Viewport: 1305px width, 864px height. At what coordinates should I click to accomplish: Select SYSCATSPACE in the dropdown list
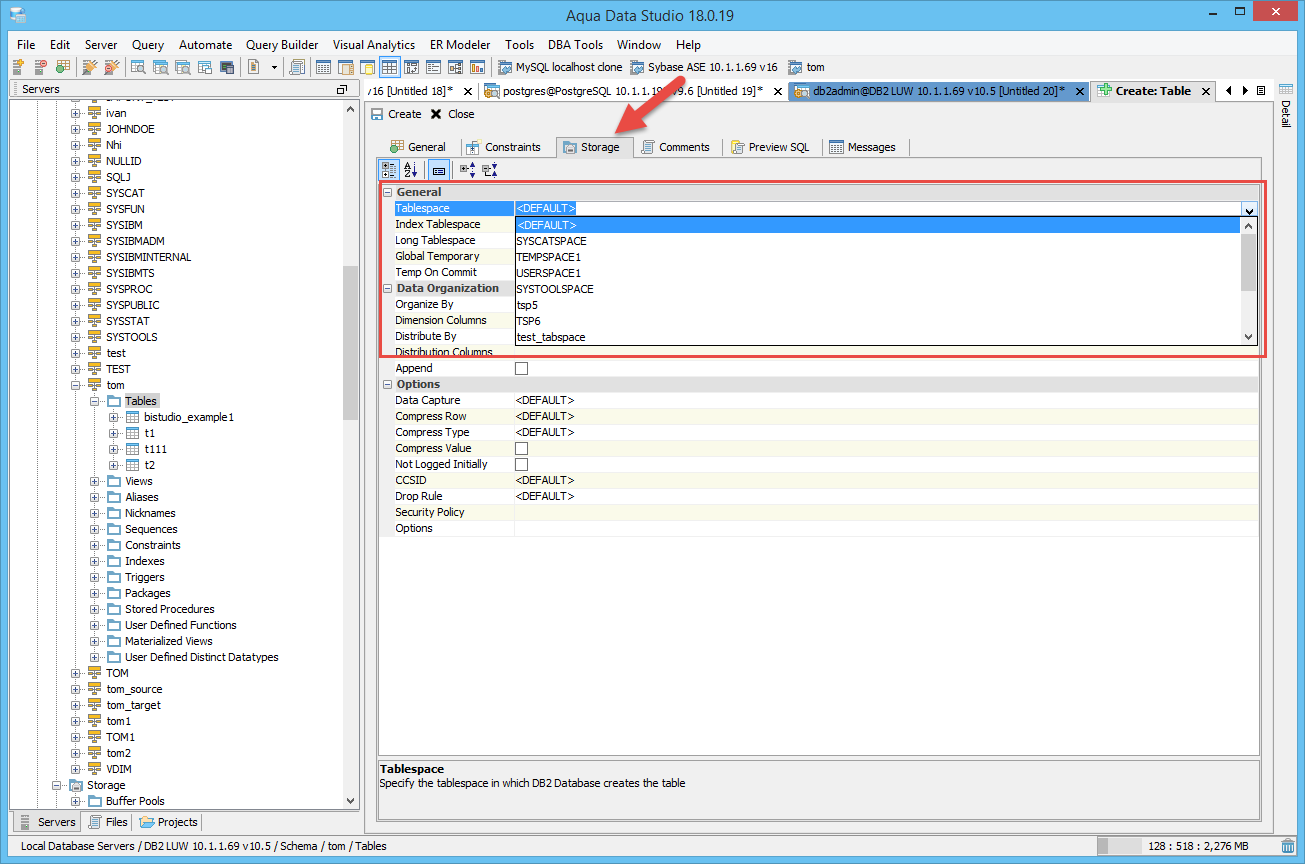coord(877,241)
